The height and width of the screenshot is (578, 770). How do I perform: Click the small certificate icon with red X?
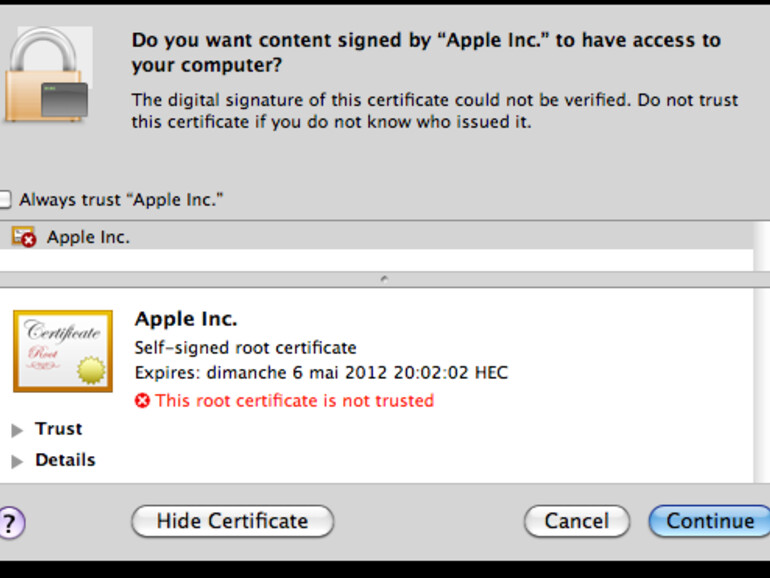pos(23,237)
